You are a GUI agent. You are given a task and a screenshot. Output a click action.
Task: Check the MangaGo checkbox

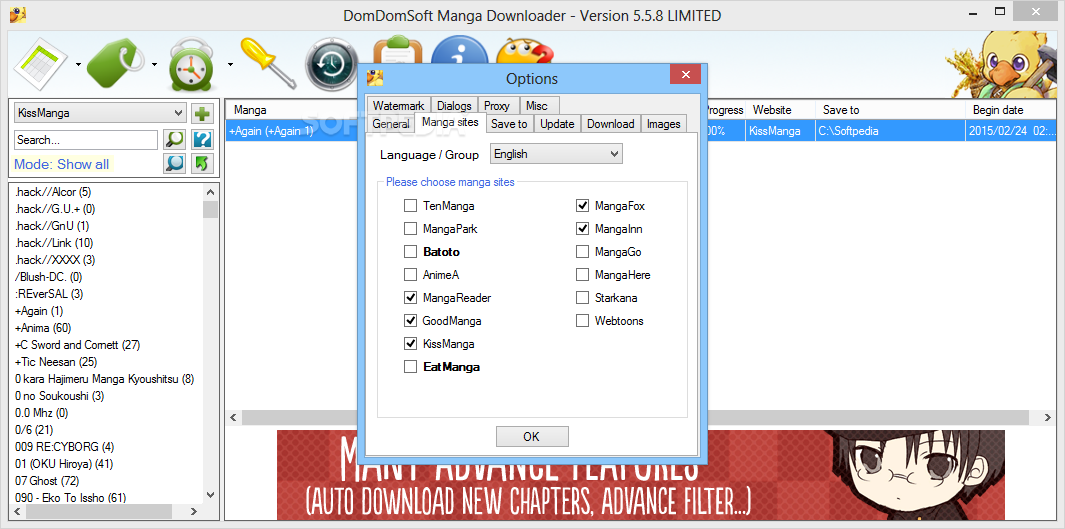point(582,251)
